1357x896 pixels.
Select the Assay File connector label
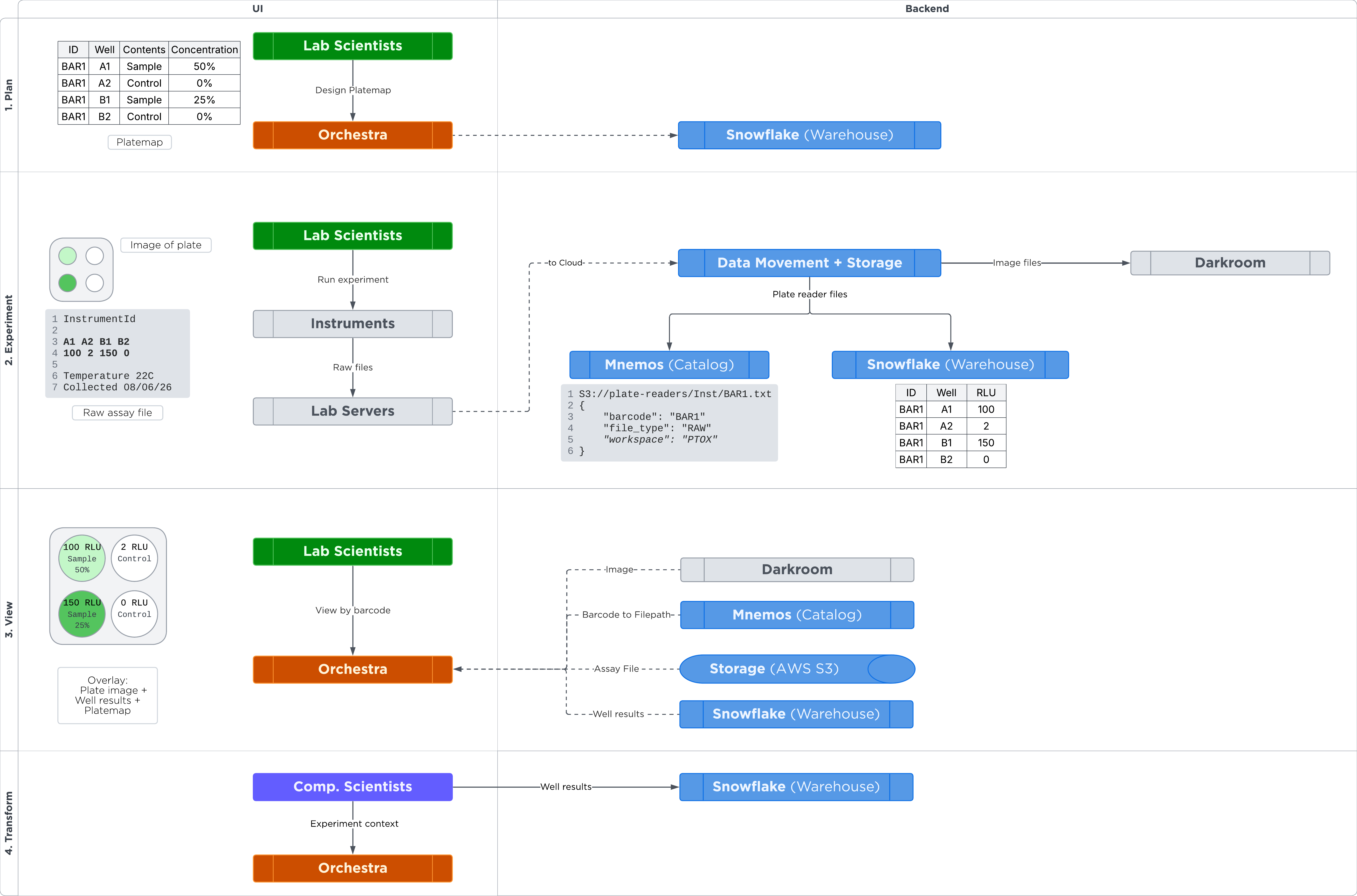[617, 669]
